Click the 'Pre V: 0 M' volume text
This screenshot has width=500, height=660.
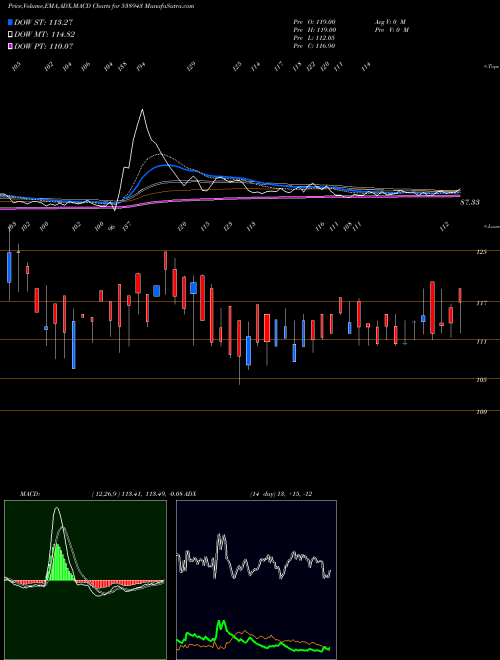click(391, 30)
